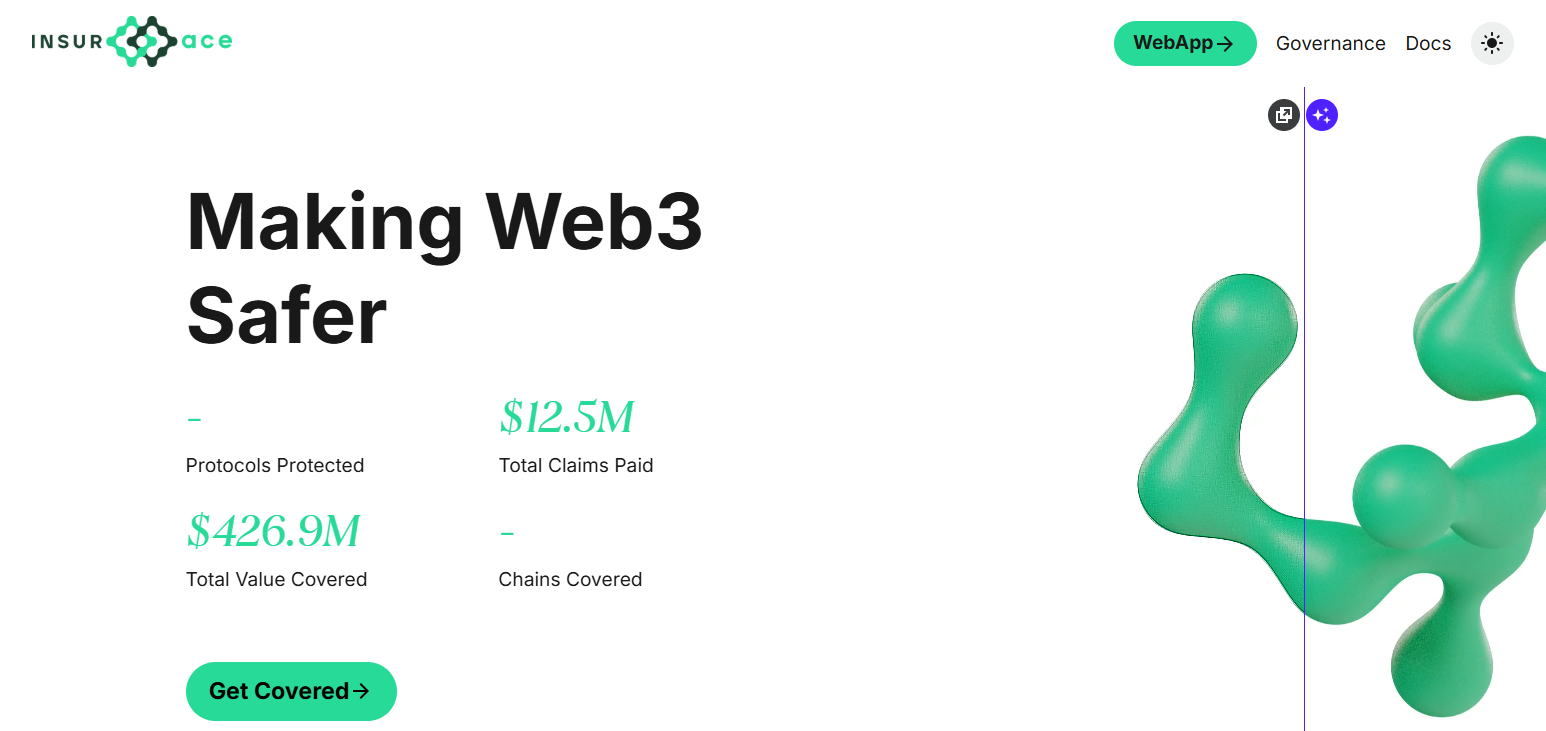Open the Docs menu item
1546x731 pixels.
pyautogui.click(x=1428, y=43)
